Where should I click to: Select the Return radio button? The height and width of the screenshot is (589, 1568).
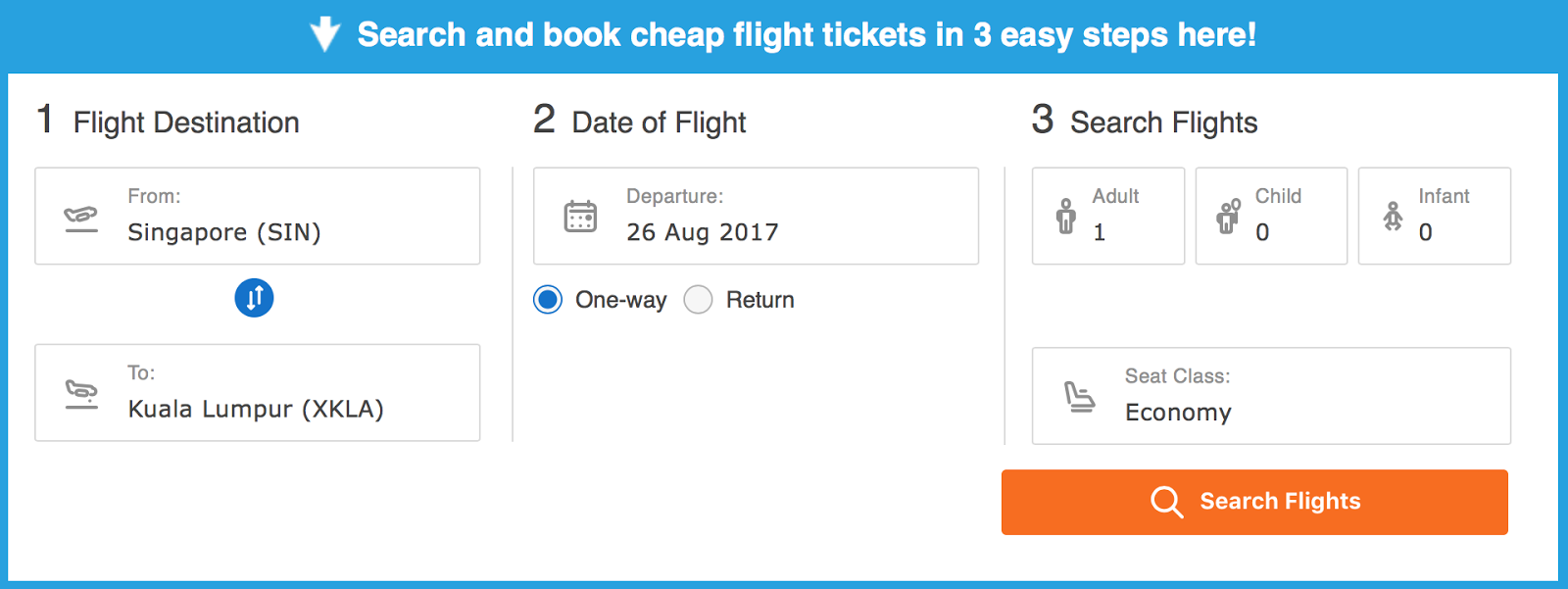698,300
